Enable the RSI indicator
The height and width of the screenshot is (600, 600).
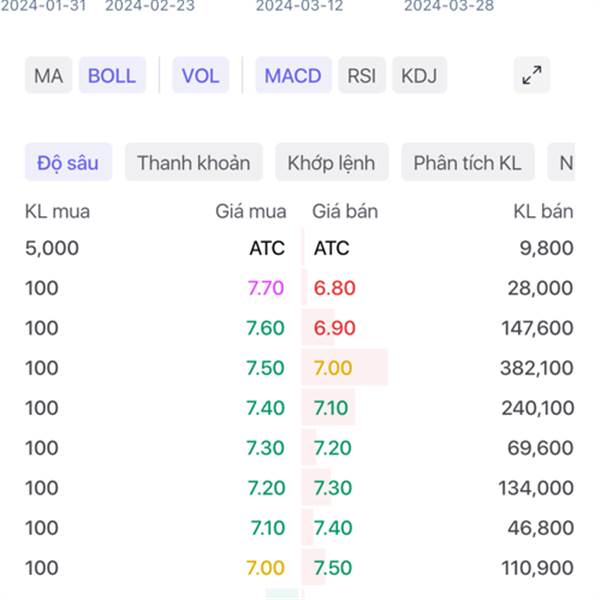(x=362, y=75)
